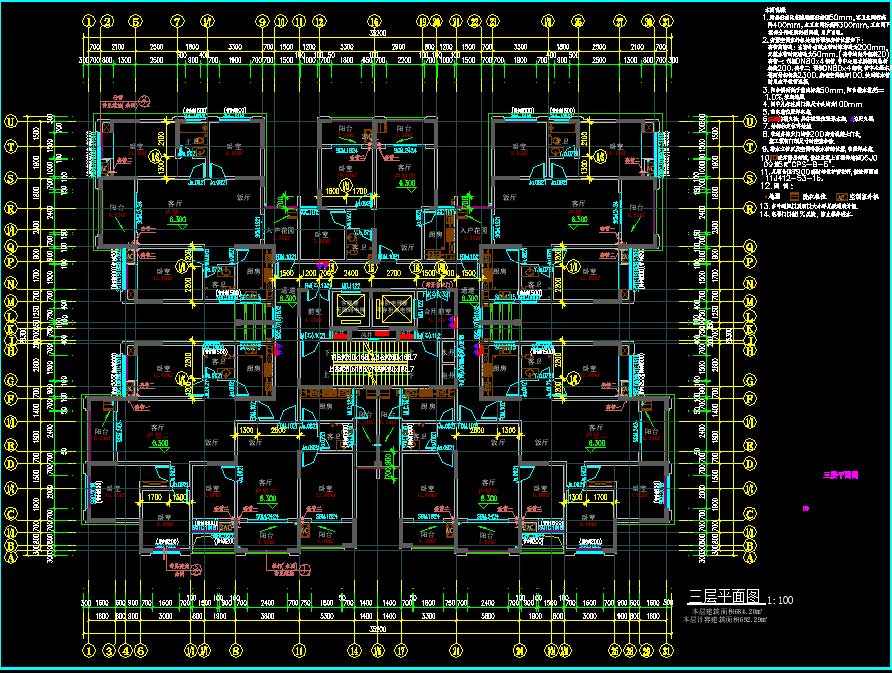892x673 pixels.
Task: Select the right elevator shaft cross symbol
Action: [x=396, y=308]
